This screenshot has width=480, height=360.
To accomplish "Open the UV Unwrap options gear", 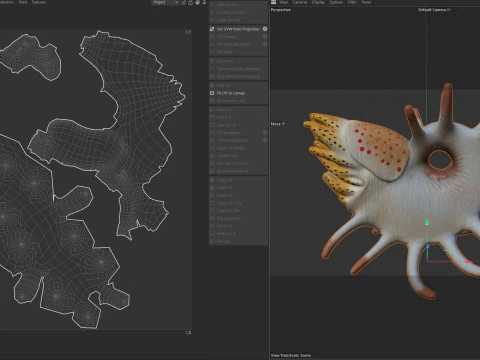I will click(x=265, y=37).
